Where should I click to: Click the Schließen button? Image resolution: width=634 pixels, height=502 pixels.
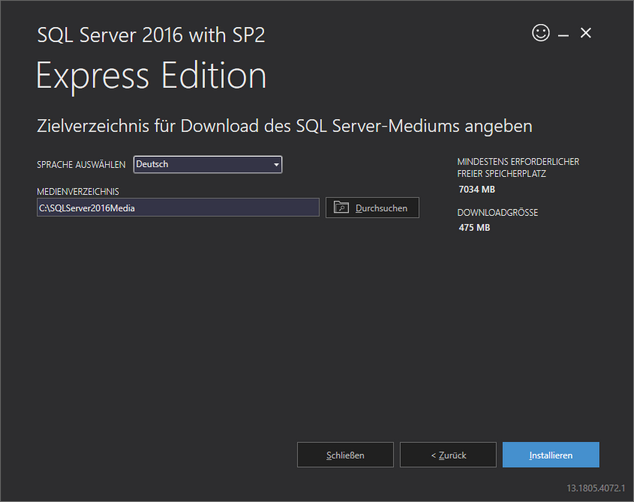point(345,455)
